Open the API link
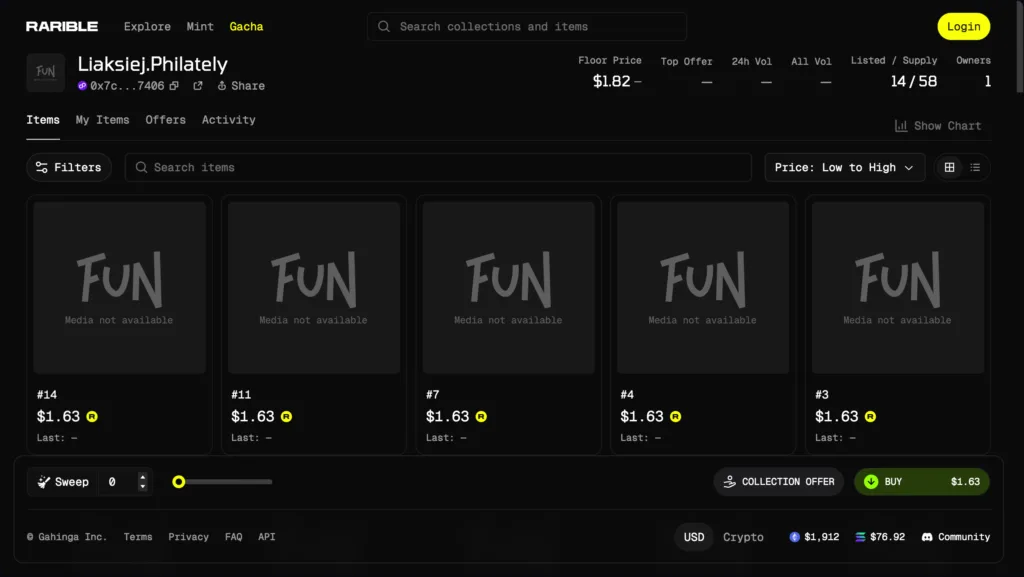The width and height of the screenshot is (1024, 577). click(266, 537)
